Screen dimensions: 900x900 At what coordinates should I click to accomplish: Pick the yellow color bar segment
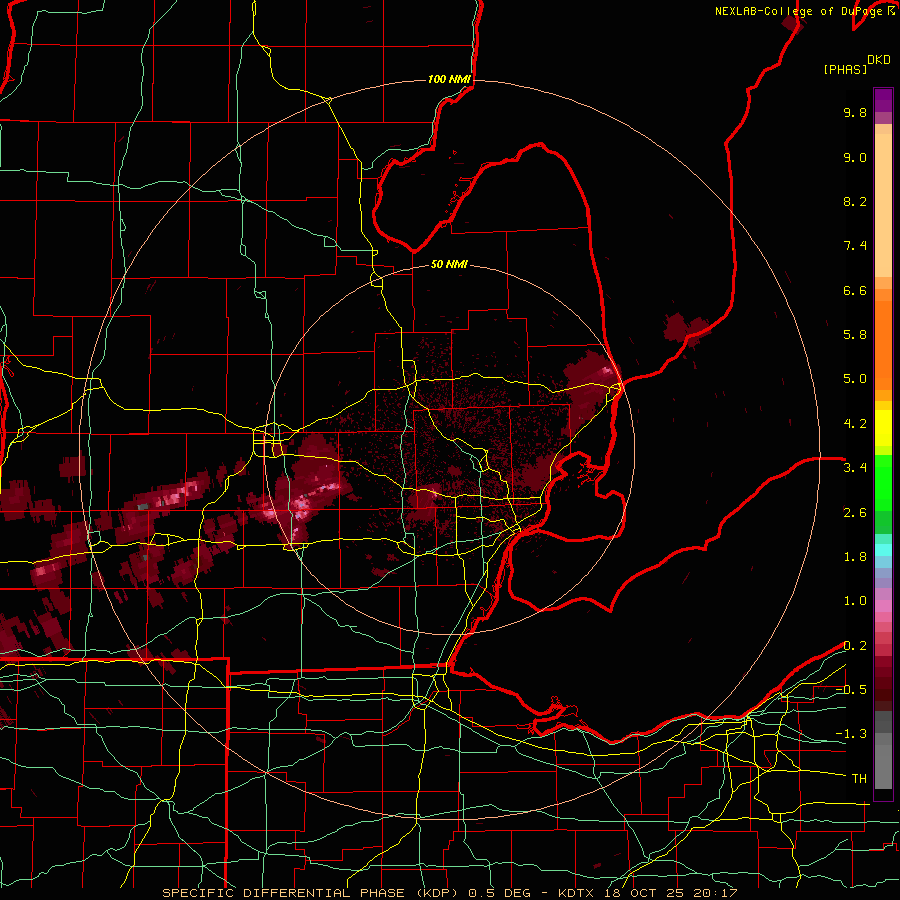pyautogui.click(x=883, y=428)
